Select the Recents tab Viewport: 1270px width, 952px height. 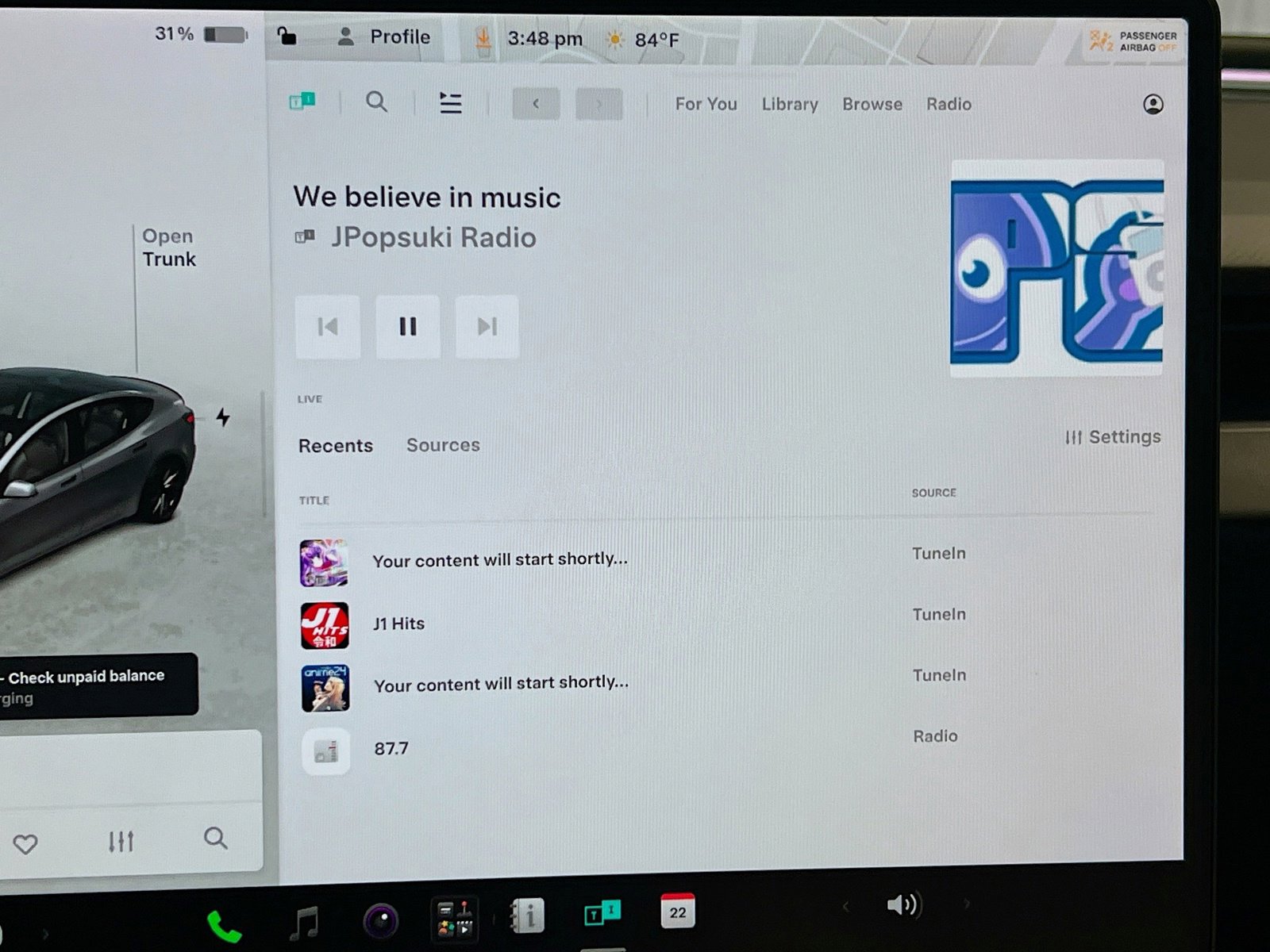click(x=336, y=446)
